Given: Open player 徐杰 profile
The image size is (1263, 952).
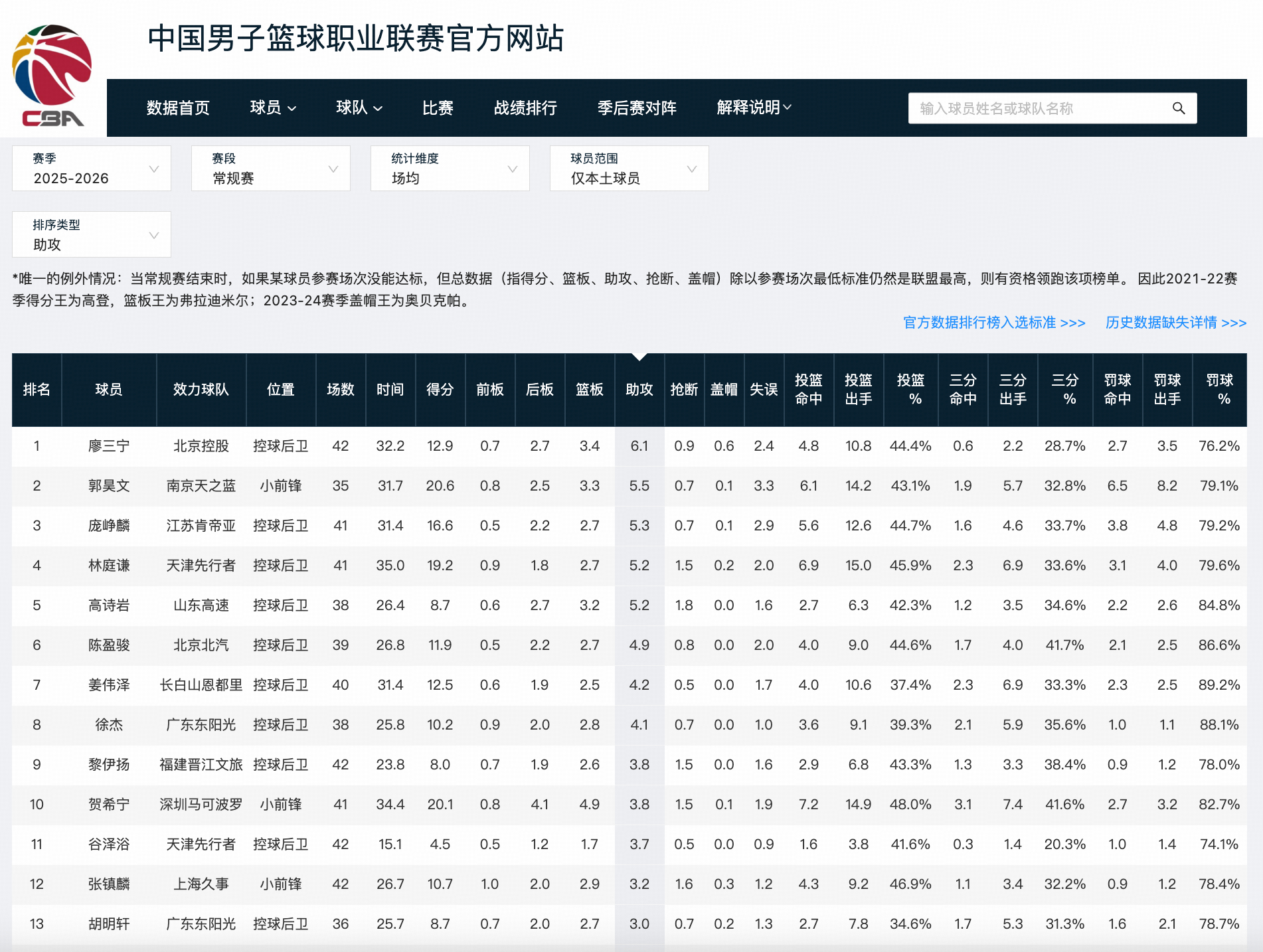Looking at the screenshot, I should 109,725.
